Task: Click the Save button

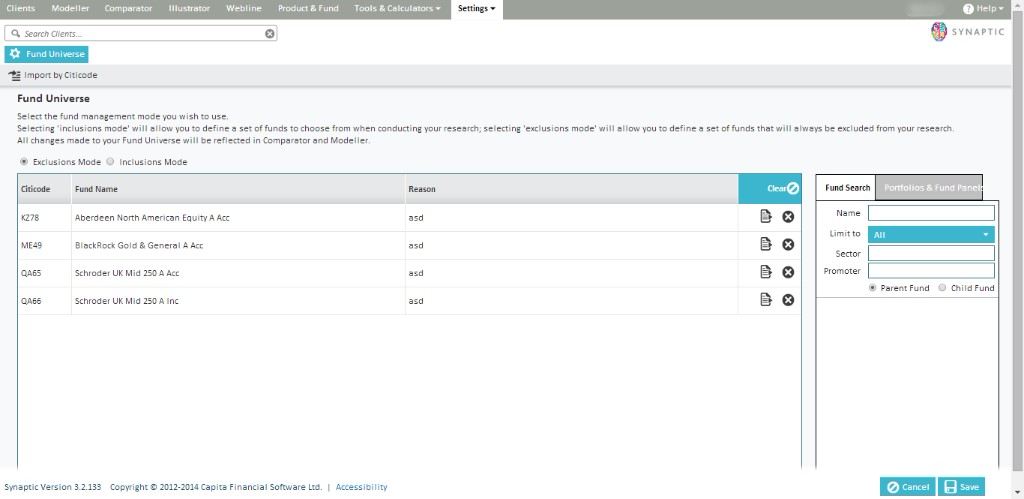Action: [961, 487]
